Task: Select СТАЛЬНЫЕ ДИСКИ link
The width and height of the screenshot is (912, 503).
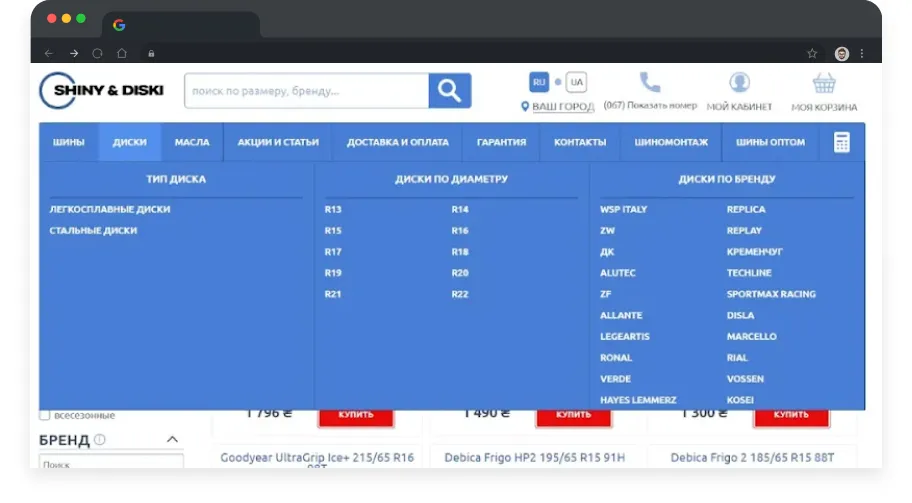Action: click(x=93, y=231)
